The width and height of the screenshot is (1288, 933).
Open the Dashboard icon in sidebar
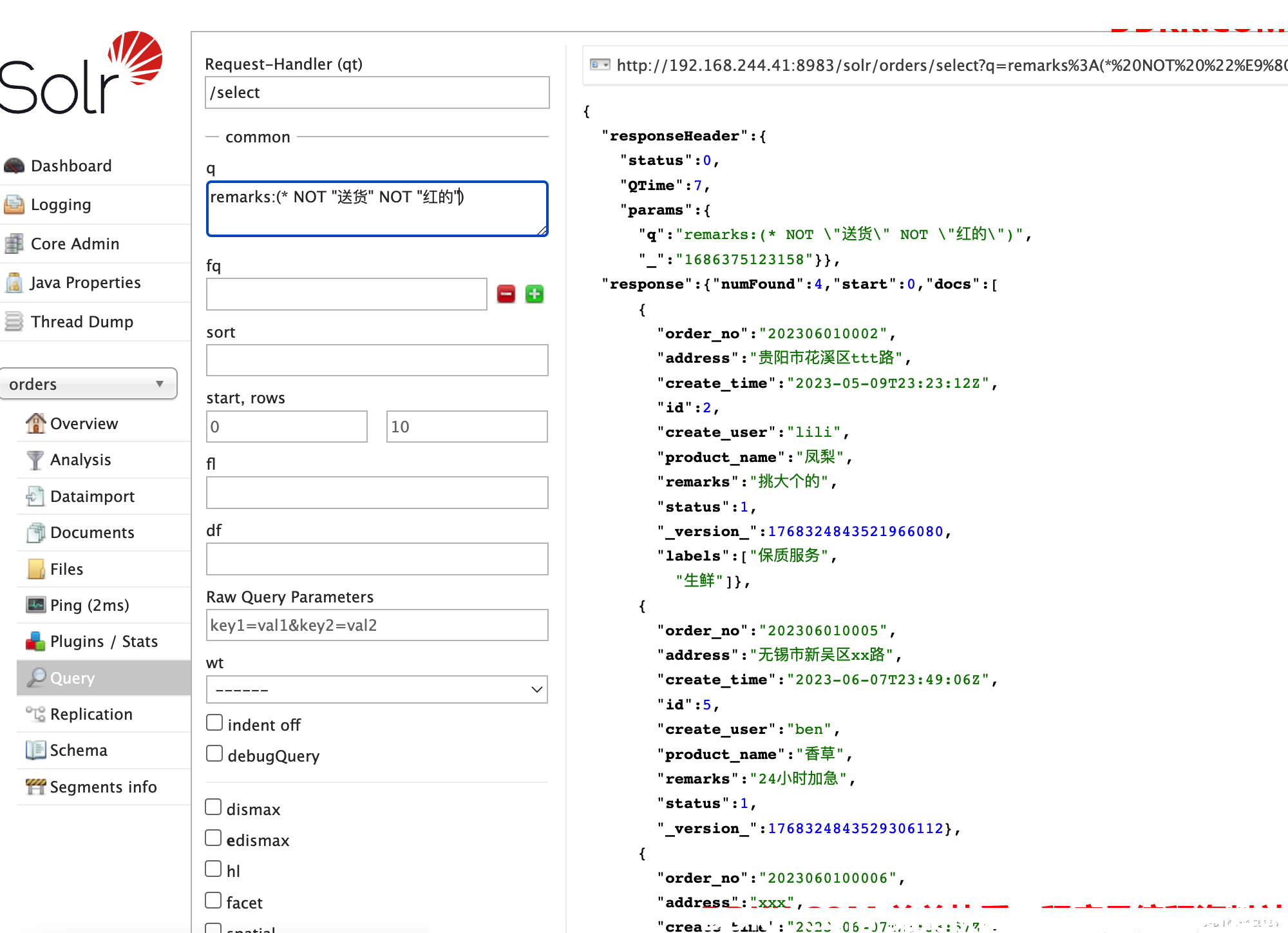14,166
